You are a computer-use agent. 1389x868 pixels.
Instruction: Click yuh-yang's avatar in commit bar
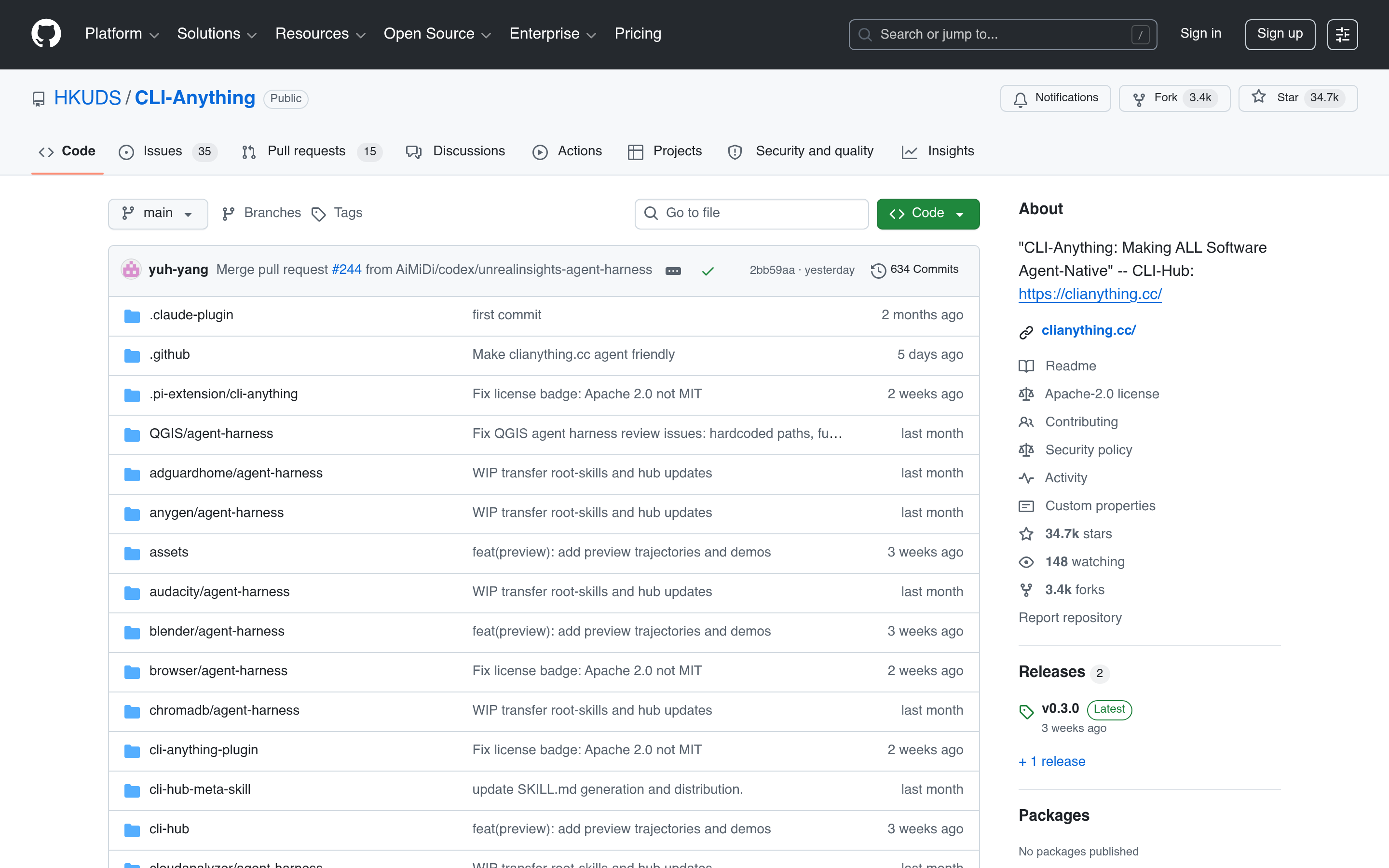coord(132,270)
